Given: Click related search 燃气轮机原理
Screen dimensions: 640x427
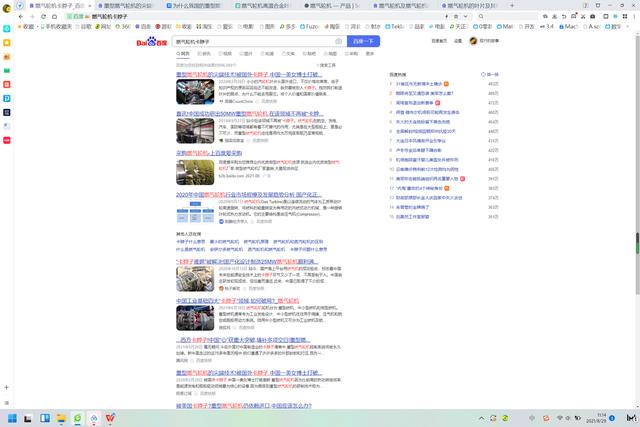Looking at the screenshot, I should coord(256,242).
